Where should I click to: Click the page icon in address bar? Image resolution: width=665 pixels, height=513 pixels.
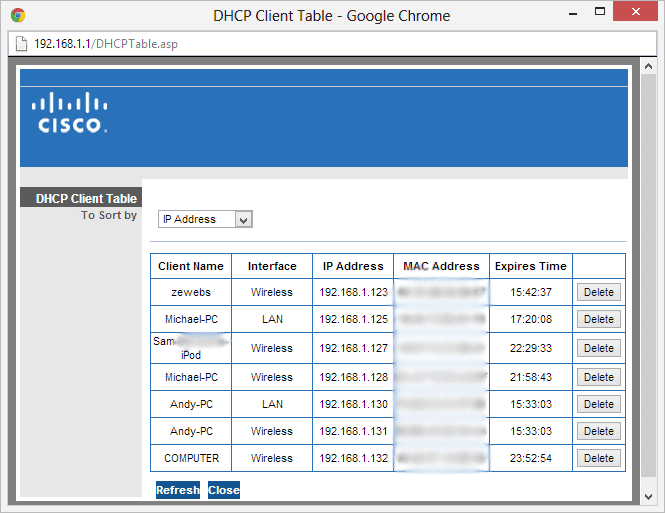21,45
